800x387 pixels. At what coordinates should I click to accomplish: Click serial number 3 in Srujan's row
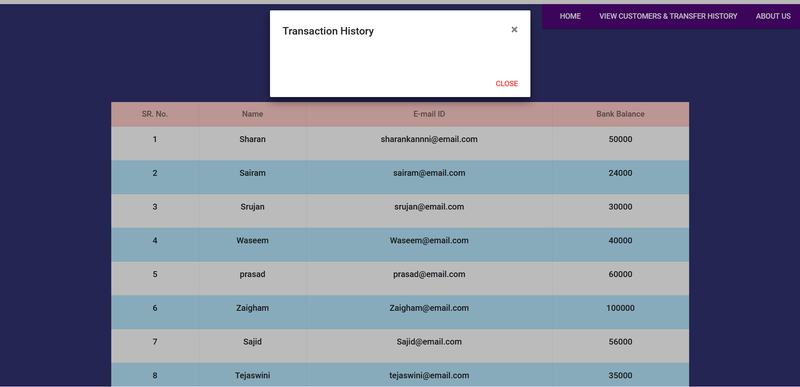pyautogui.click(x=155, y=207)
